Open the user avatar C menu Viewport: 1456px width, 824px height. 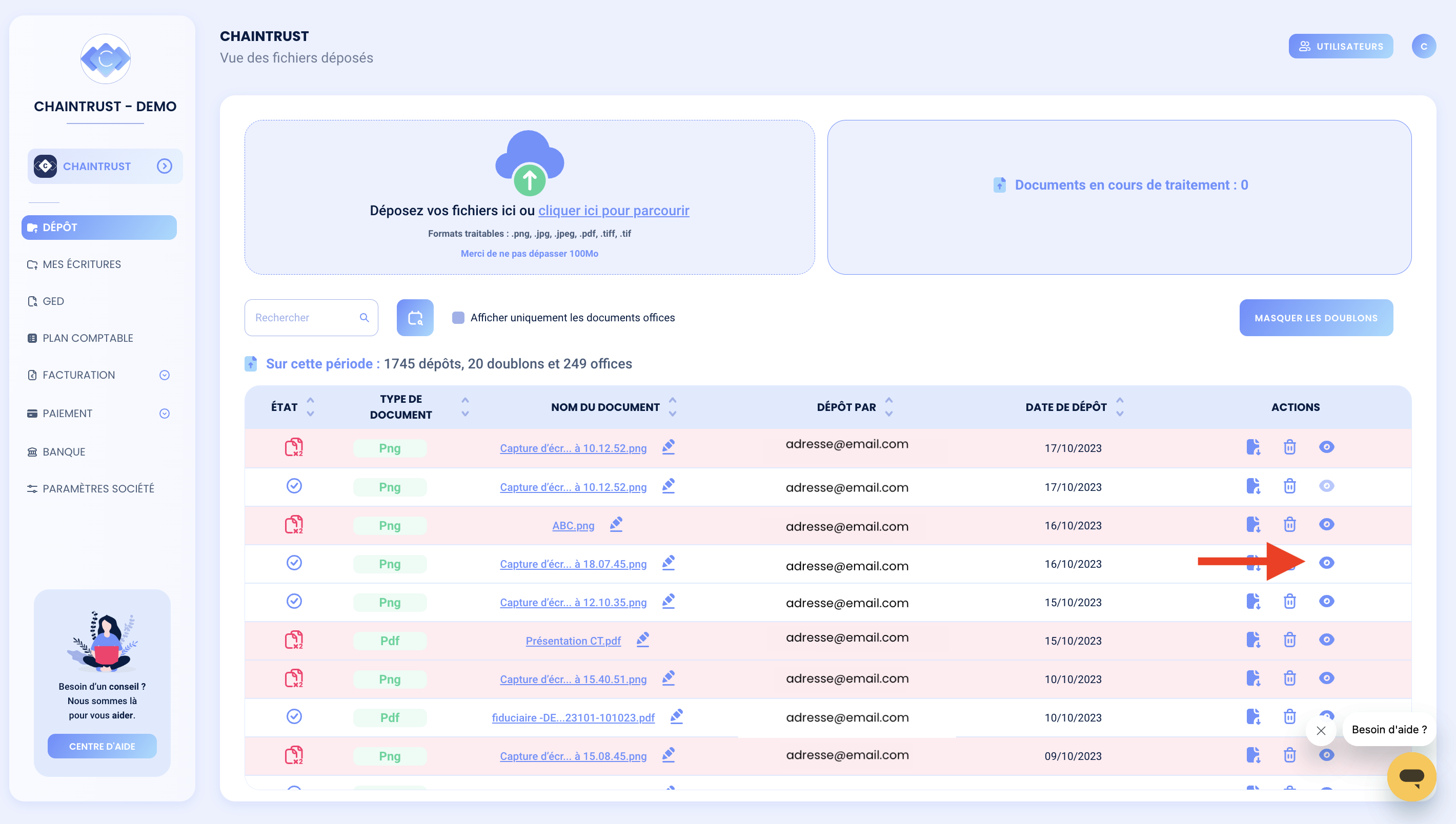(1424, 47)
